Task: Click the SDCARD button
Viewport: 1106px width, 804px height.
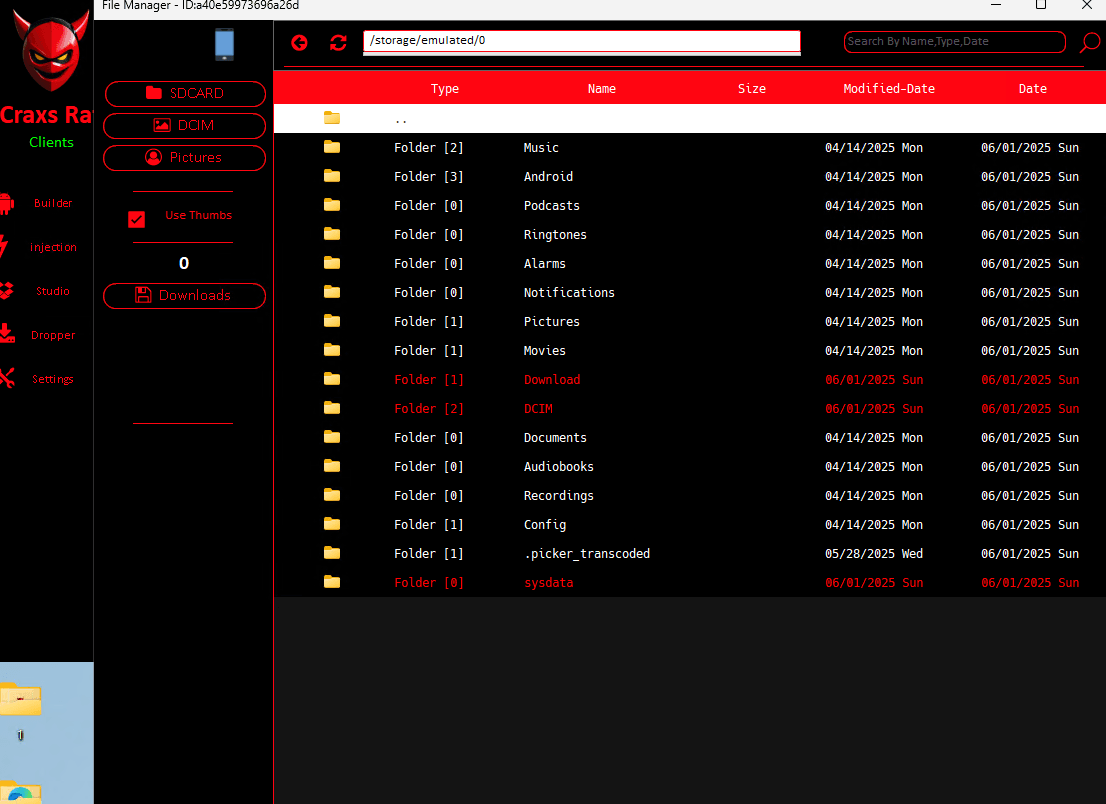Action: pos(184,93)
